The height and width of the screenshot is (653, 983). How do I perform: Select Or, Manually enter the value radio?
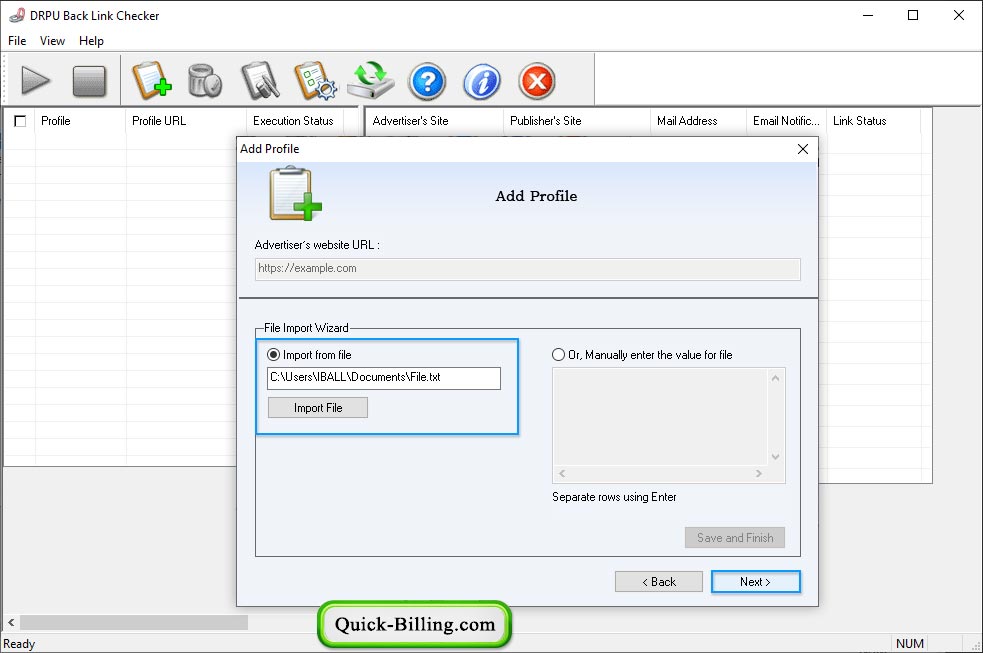(558, 355)
